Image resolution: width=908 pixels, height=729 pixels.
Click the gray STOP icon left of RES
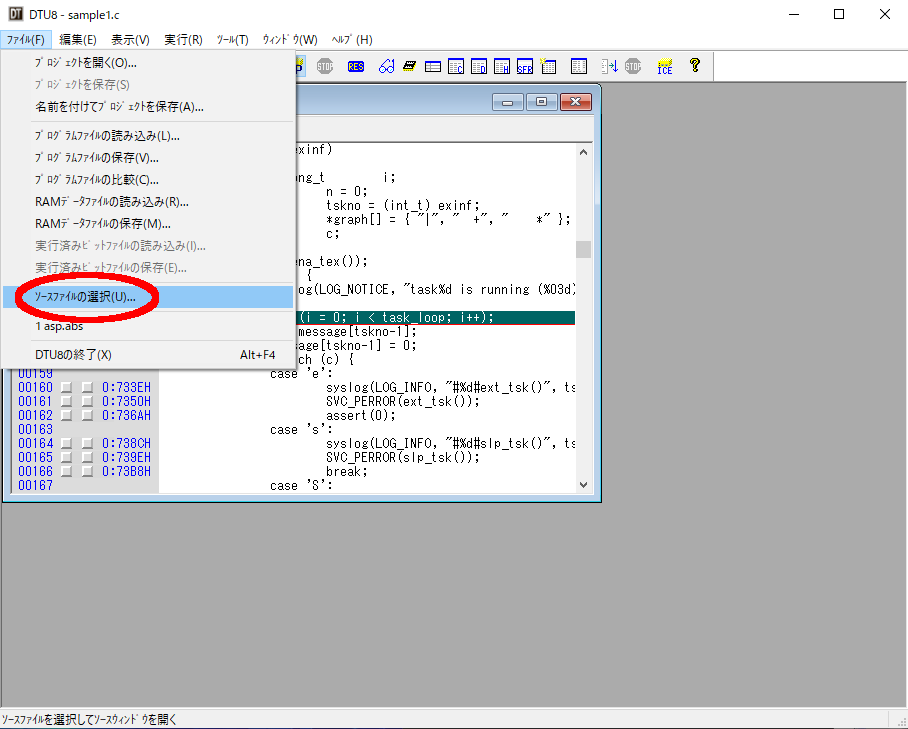click(x=325, y=66)
